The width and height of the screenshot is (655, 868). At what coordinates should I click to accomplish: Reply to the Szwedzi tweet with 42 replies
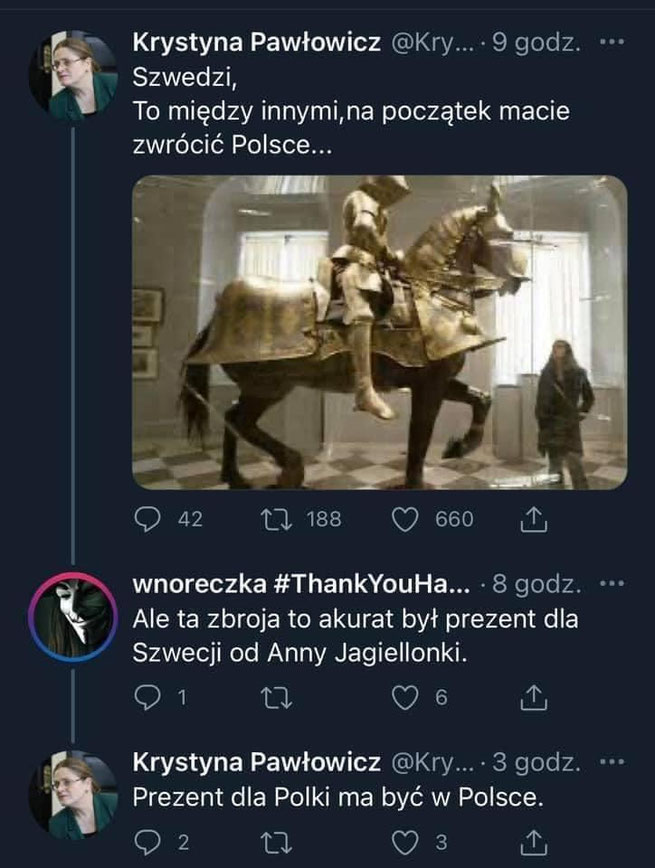147,519
